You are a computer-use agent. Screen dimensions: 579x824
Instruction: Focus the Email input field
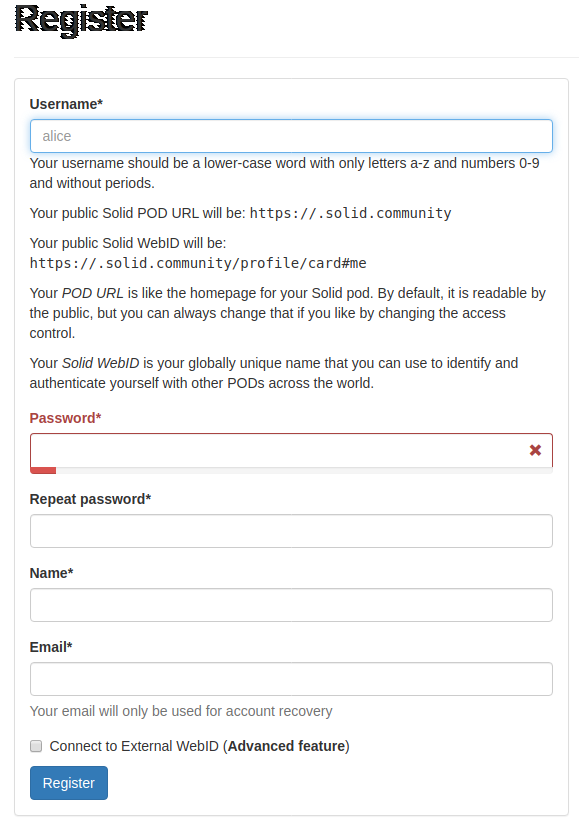(291, 679)
